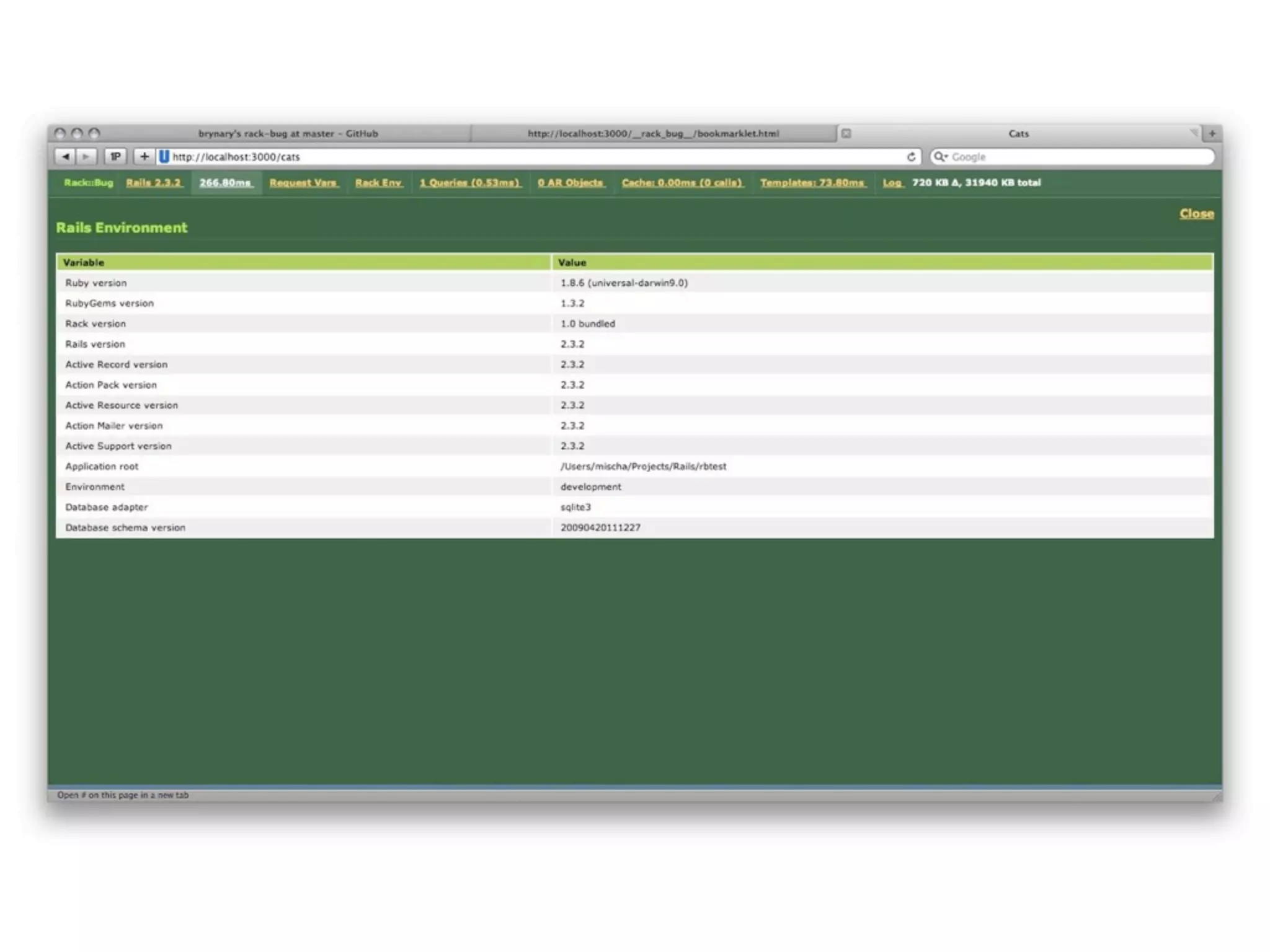Select the value 1.0 bundled

pyautogui.click(x=588, y=324)
